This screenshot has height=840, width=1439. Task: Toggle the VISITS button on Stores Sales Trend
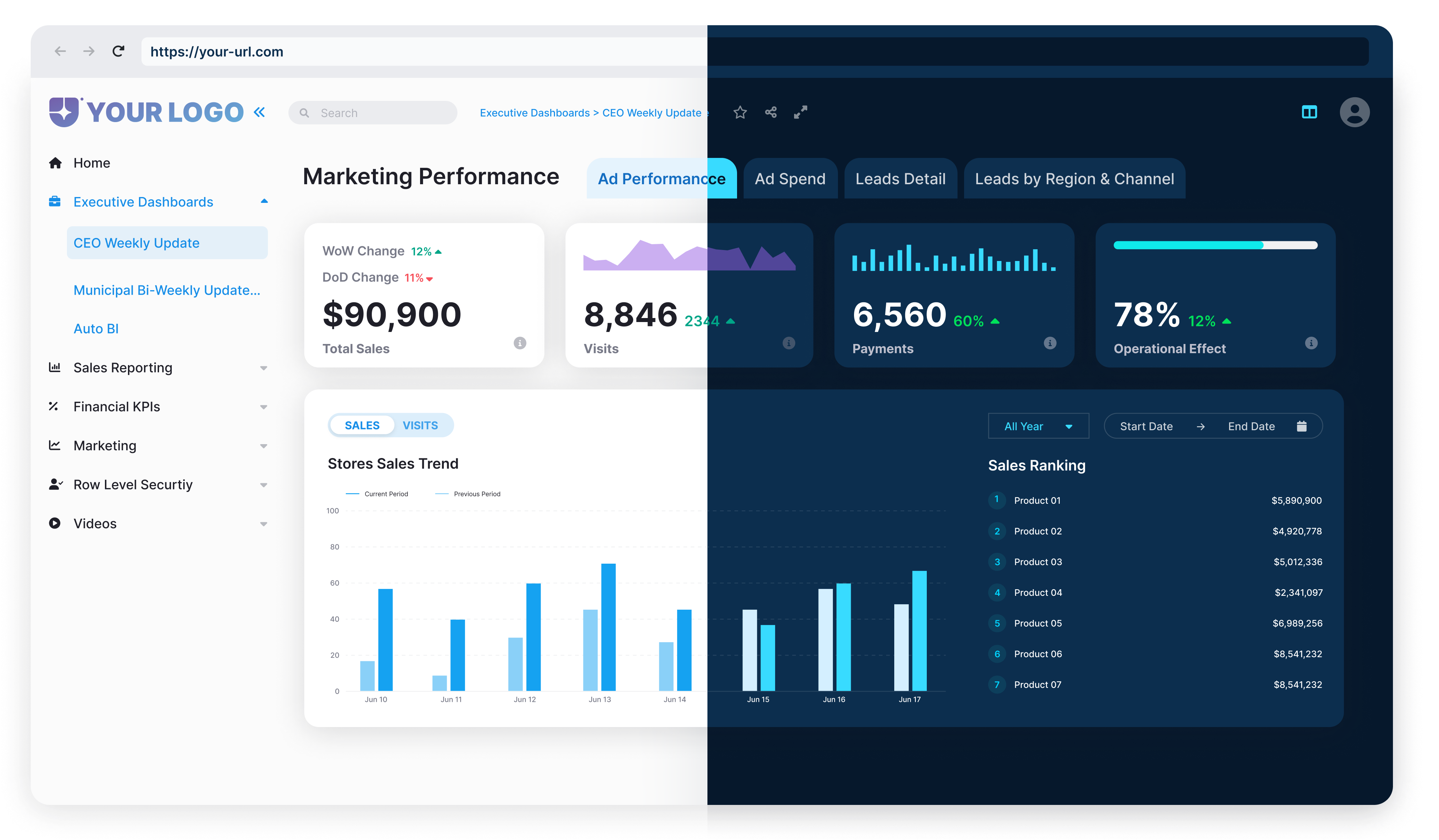point(420,425)
